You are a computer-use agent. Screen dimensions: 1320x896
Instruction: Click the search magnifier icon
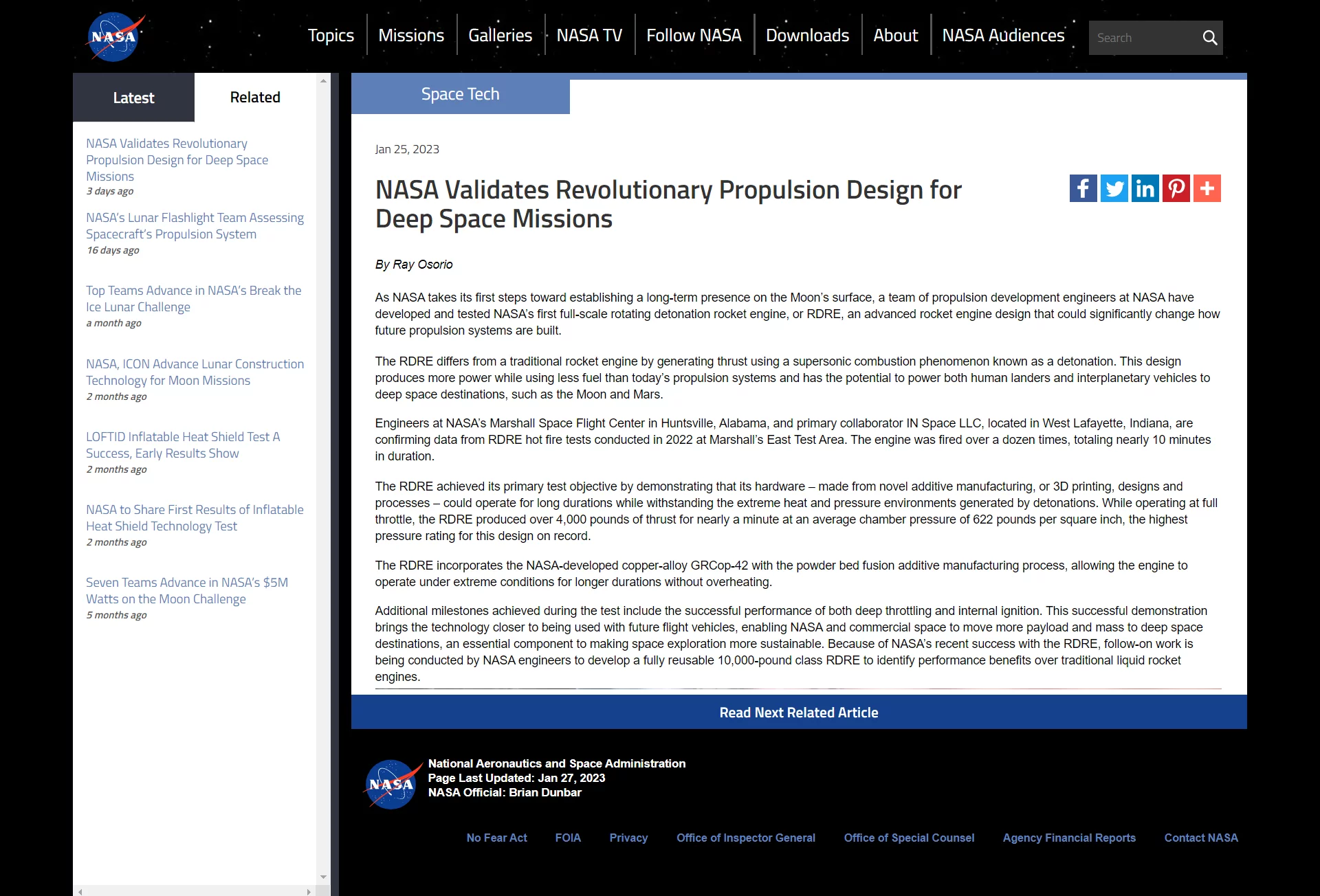(x=1209, y=38)
